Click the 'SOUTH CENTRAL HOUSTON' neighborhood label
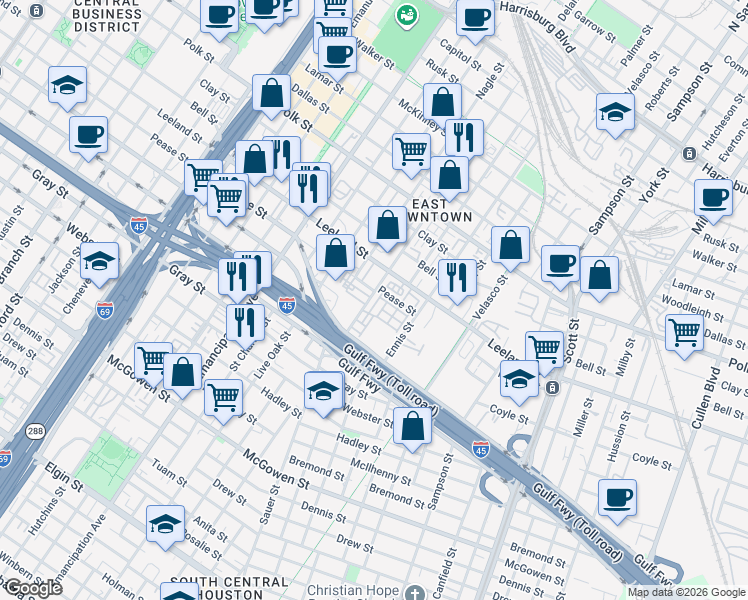The image size is (748, 600). 229,588
